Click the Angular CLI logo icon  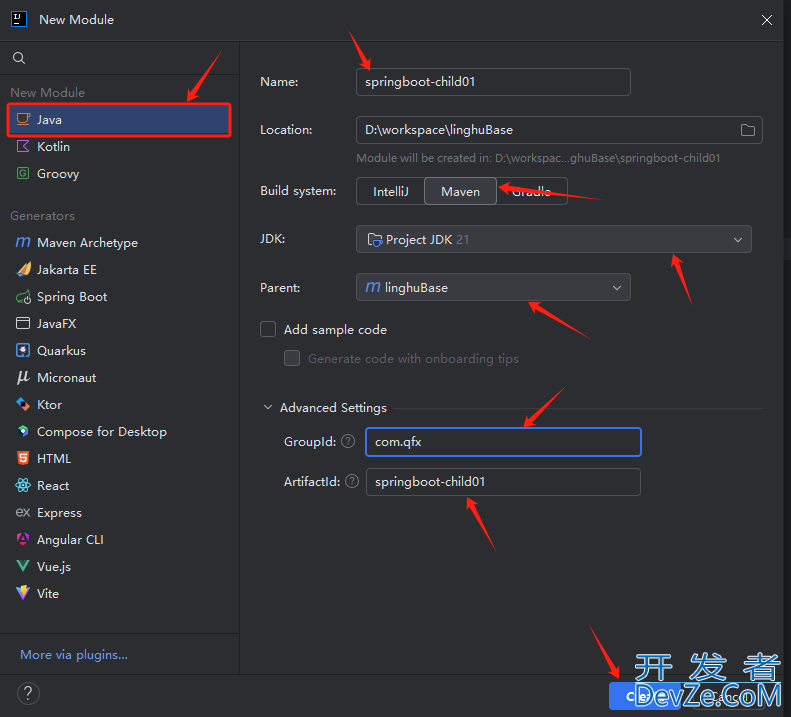[x=23, y=539]
